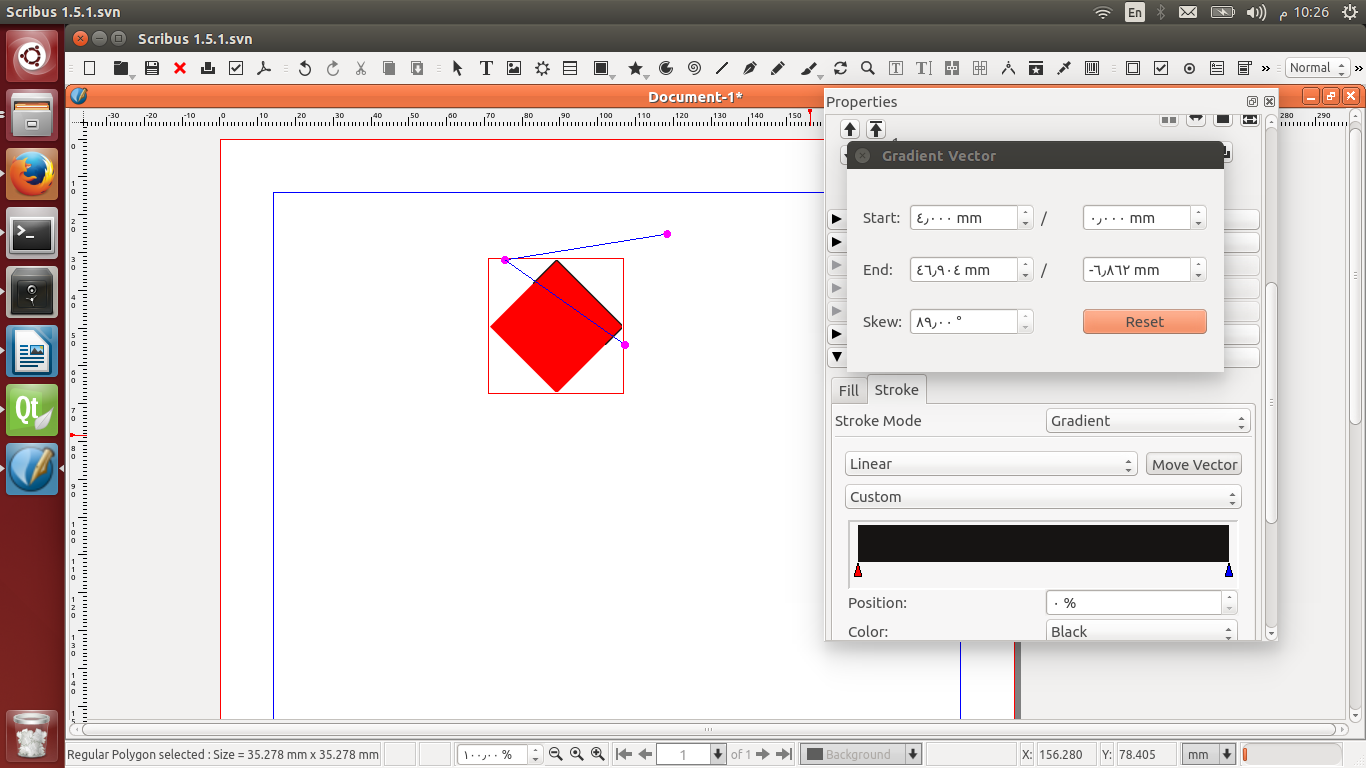Select the Image Frame tool
Viewport: 1366px width, 768px height.
coord(514,68)
